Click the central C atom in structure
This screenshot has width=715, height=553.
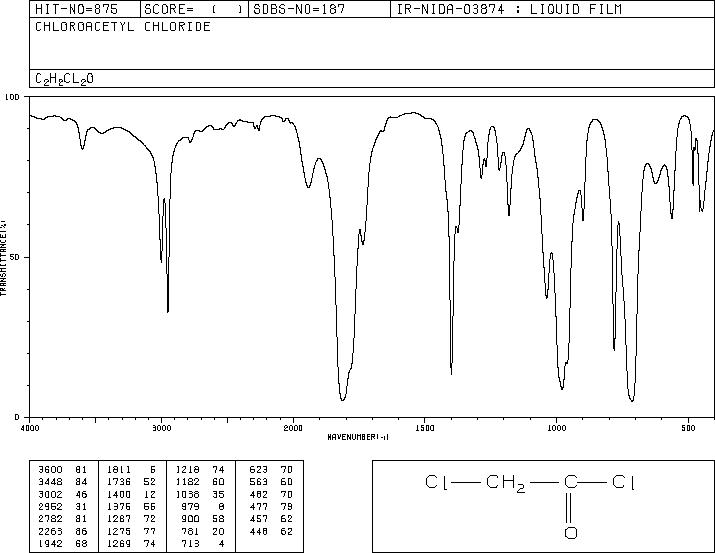click(x=571, y=482)
